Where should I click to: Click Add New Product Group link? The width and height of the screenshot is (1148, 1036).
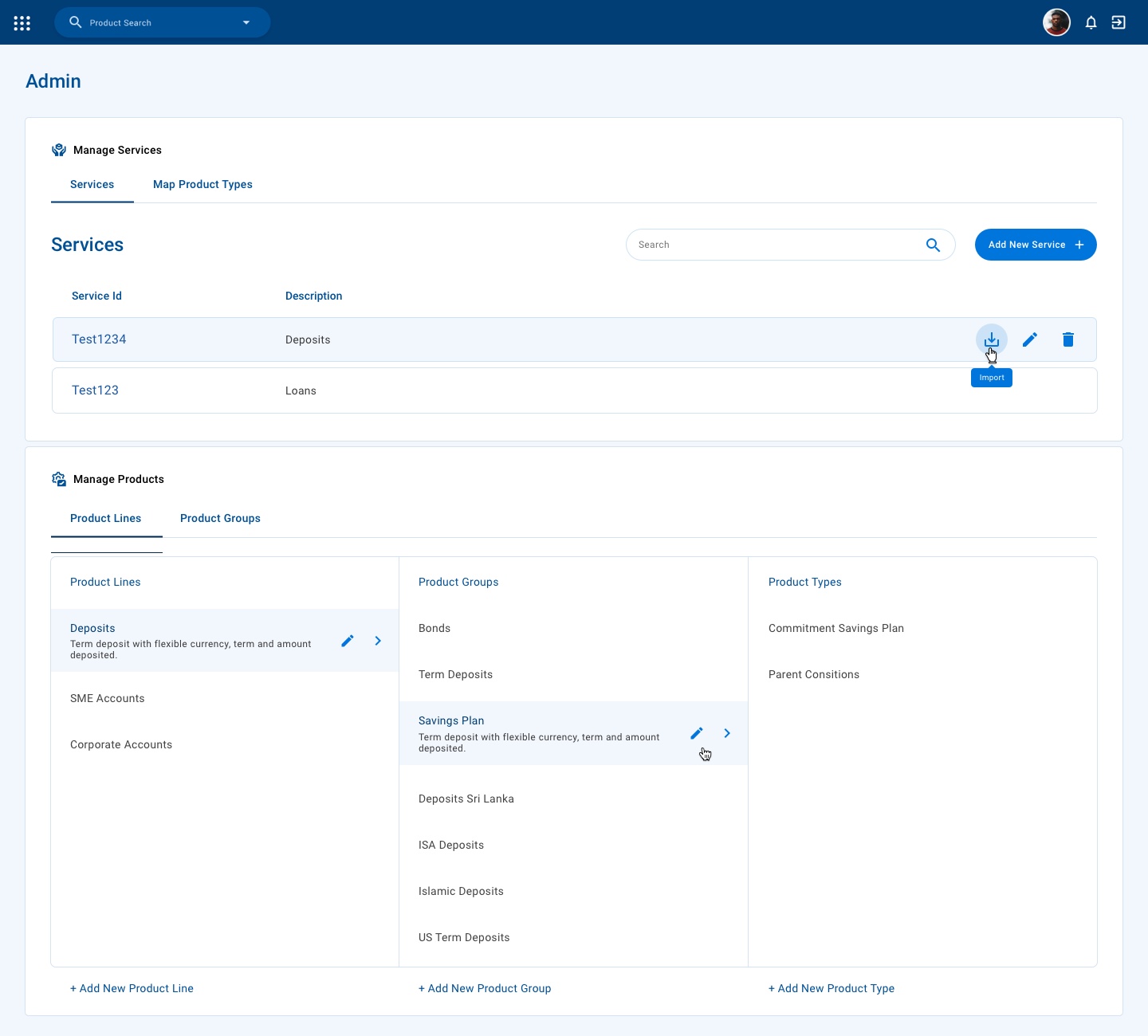coord(485,988)
